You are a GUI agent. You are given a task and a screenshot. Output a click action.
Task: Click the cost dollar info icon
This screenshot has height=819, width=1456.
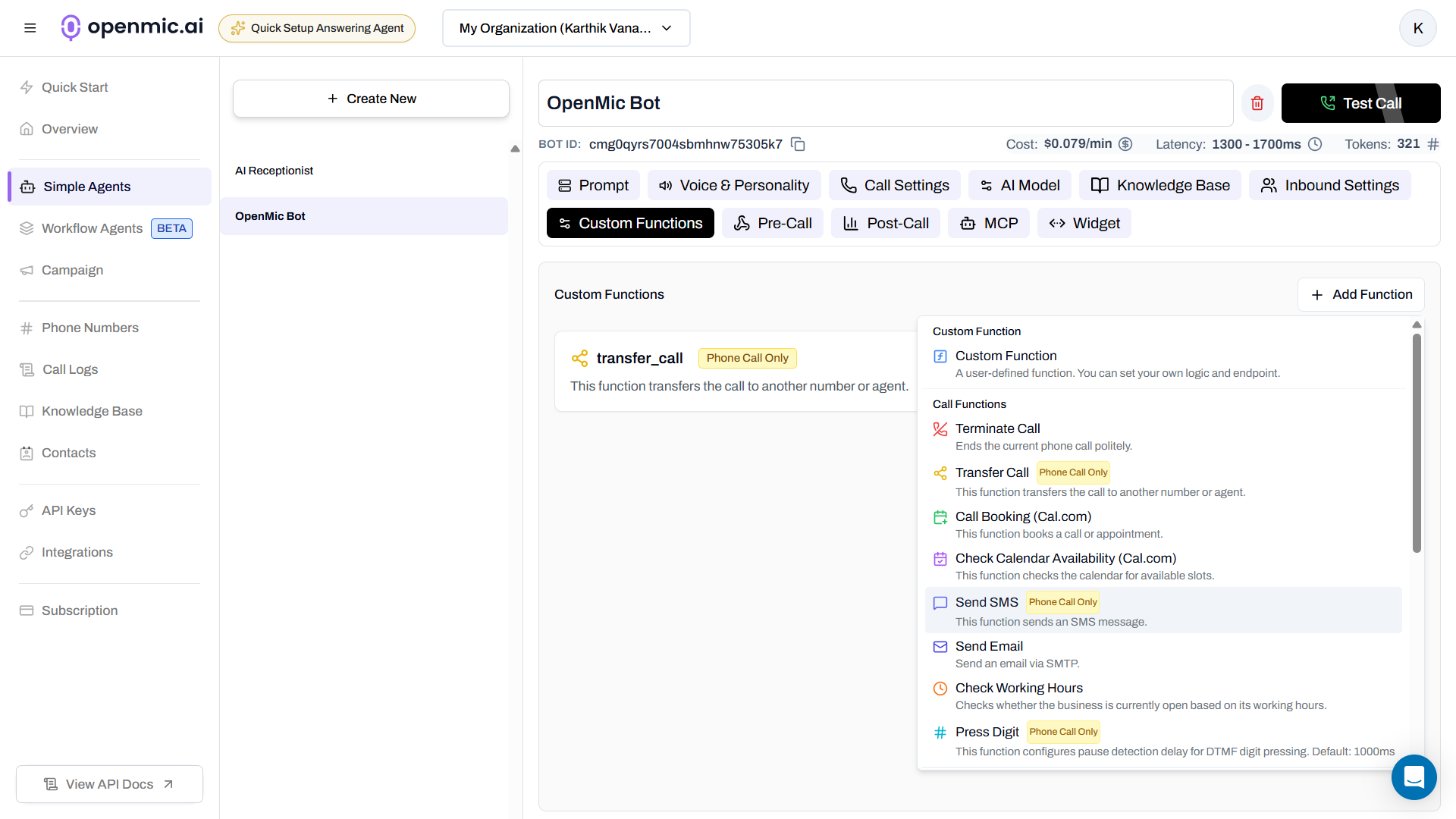click(1126, 144)
